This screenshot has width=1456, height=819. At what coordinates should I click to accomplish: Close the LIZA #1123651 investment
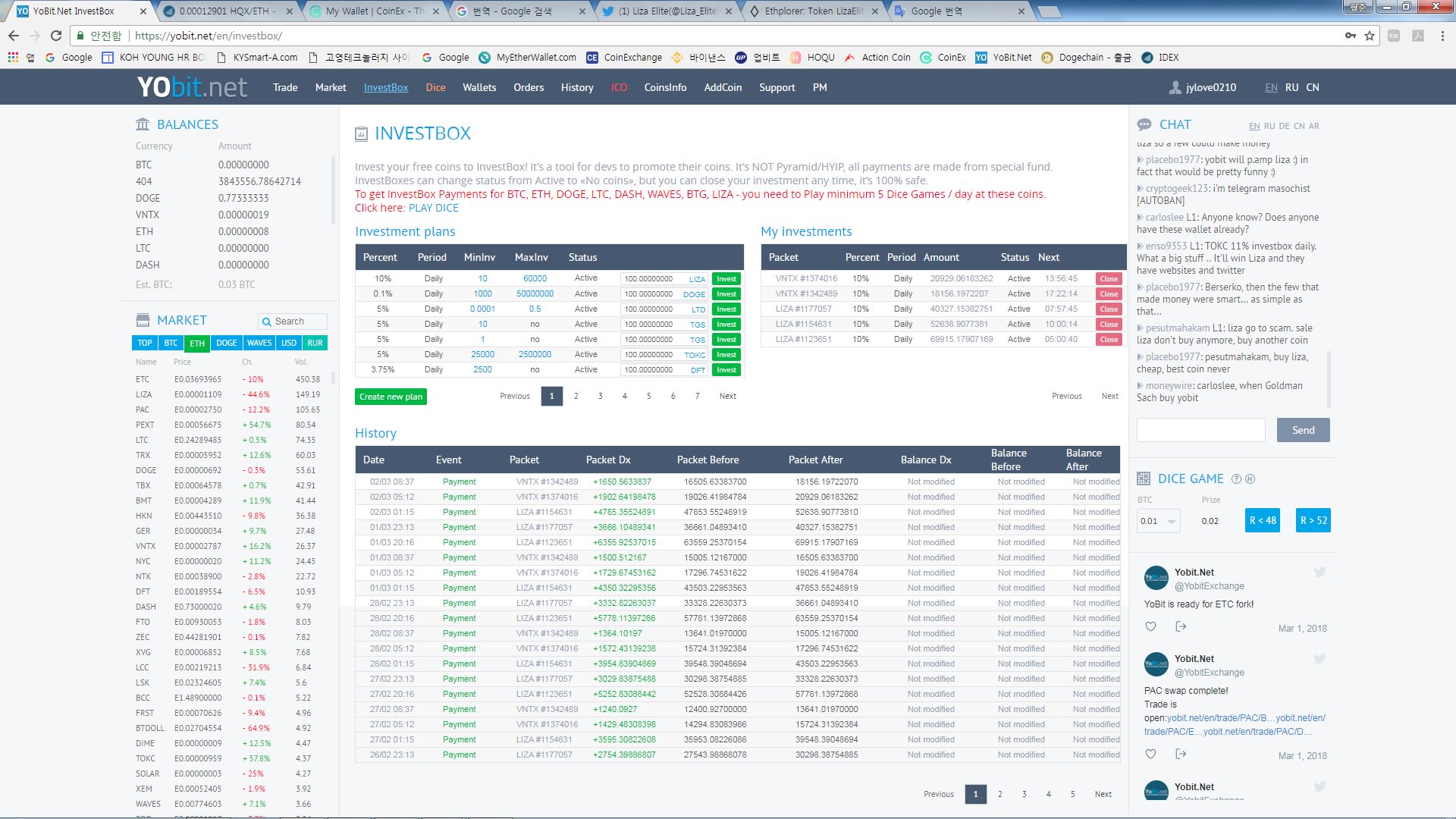point(1109,340)
